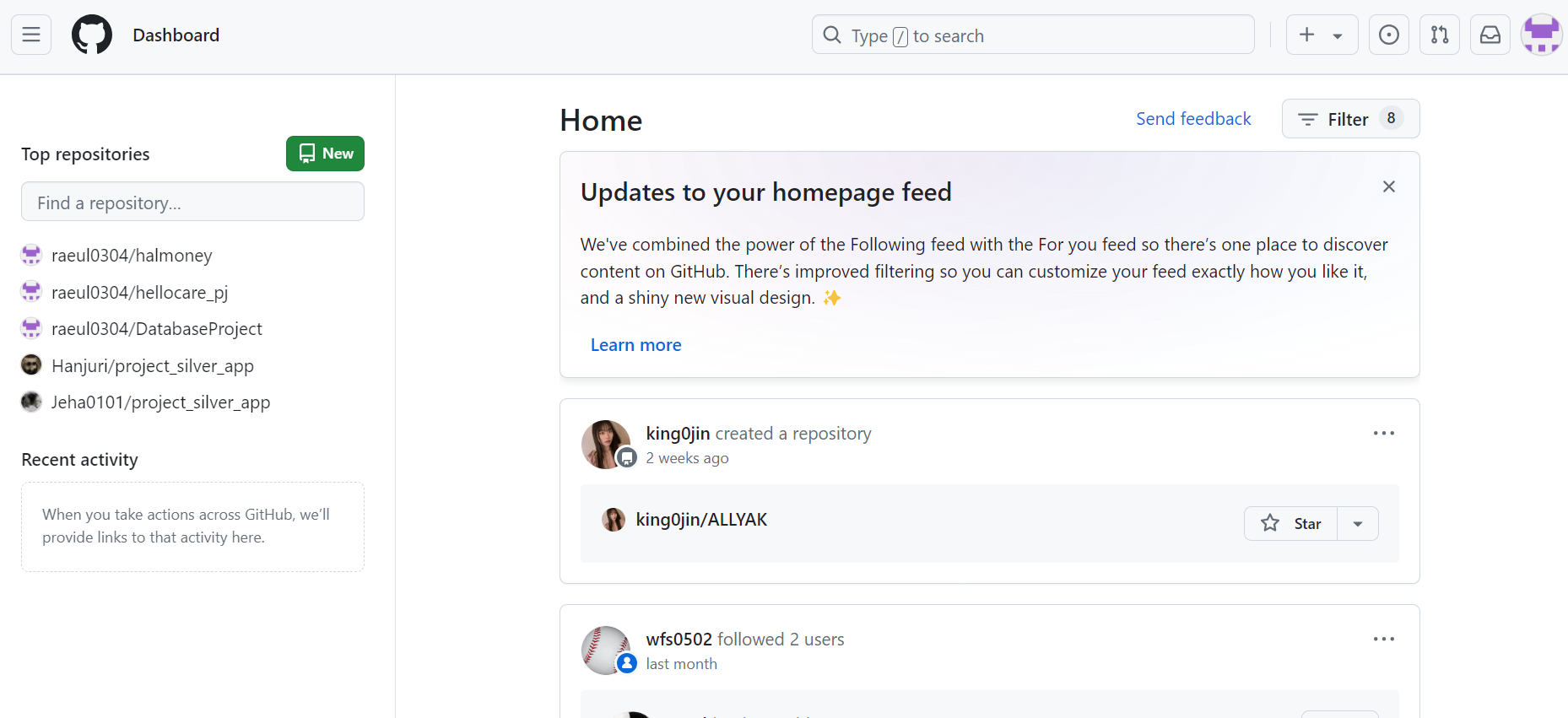Click the 'last month' timestamp
The height and width of the screenshot is (718, 1568).
click(x=681, y=664)
